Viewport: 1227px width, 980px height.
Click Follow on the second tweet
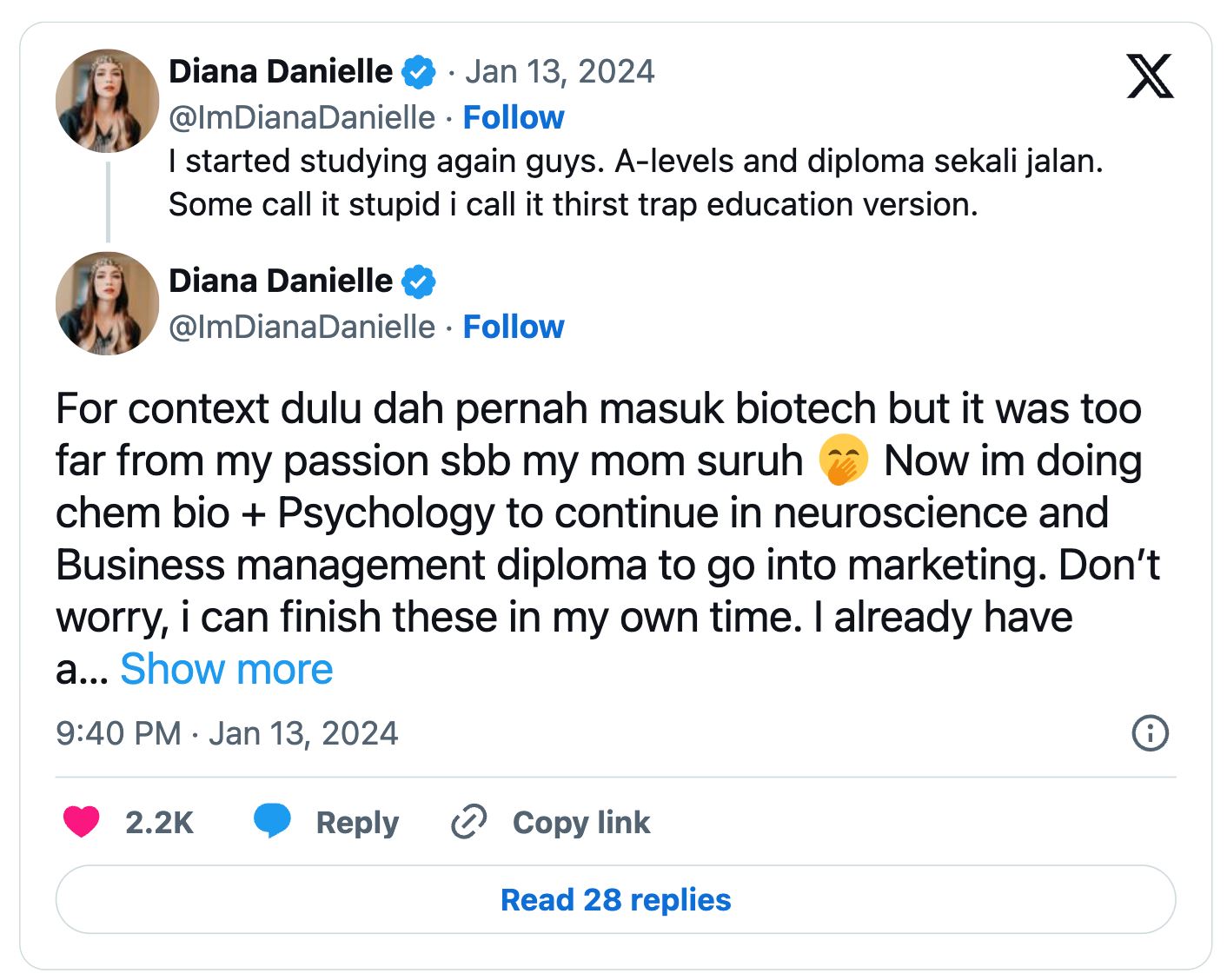(514, 327)
